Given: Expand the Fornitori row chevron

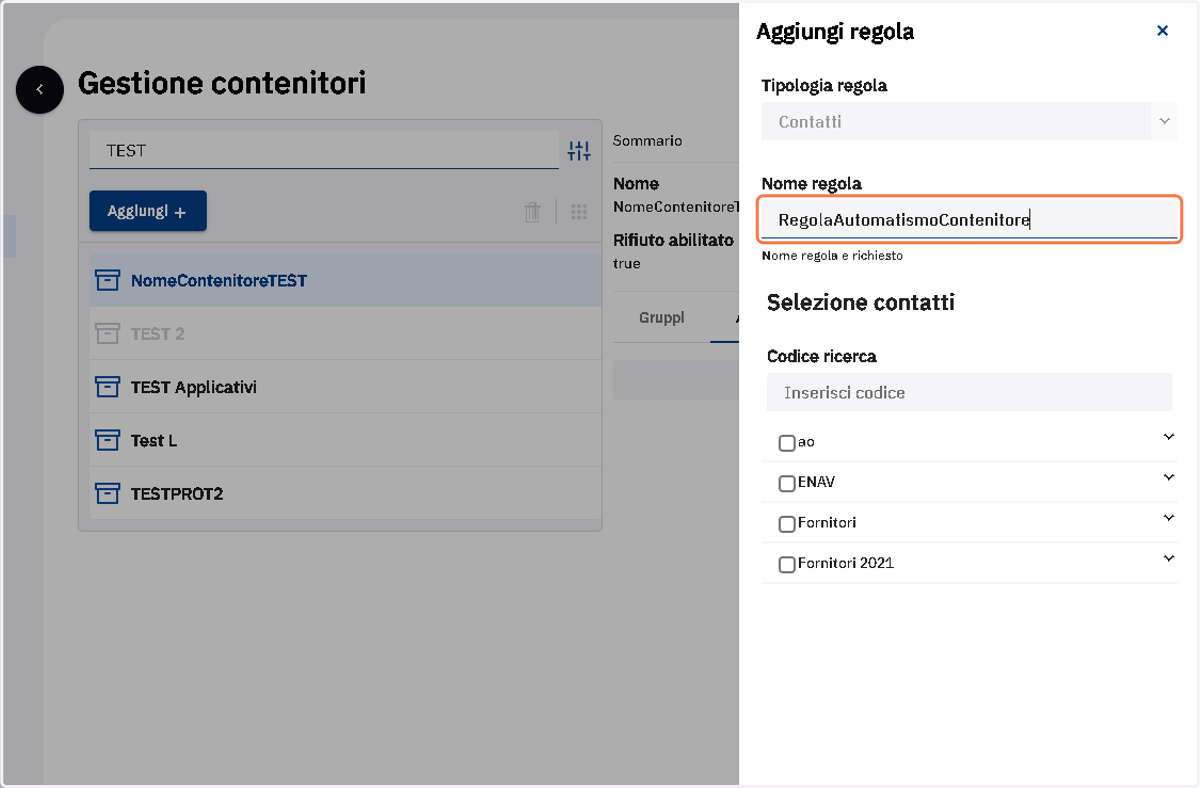Looking at the screenshot, I should click(x=1169, y=518).
